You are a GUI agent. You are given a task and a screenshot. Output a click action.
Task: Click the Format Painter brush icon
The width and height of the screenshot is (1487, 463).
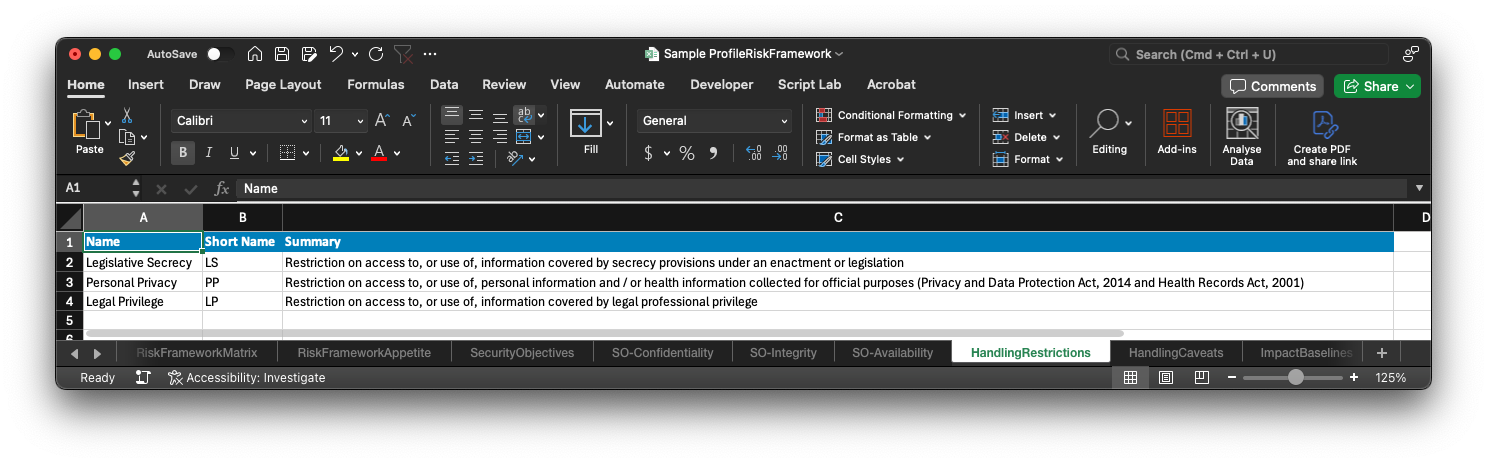[x=127, y=158]
